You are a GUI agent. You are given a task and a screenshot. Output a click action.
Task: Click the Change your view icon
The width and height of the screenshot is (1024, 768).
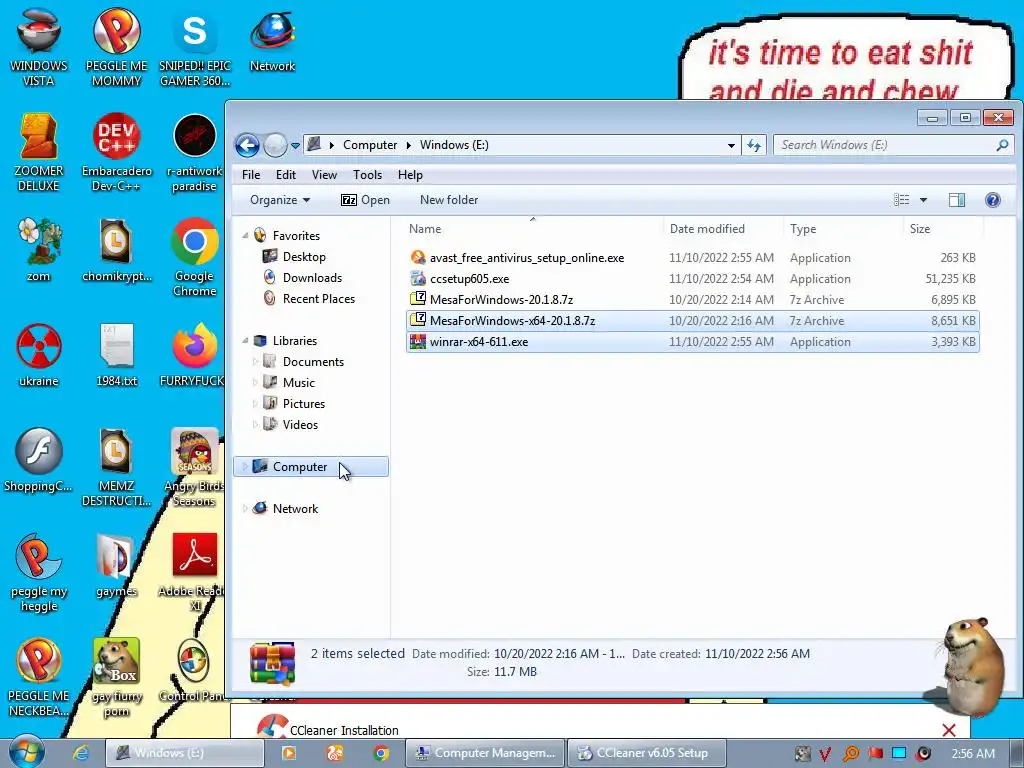(902, 200)
